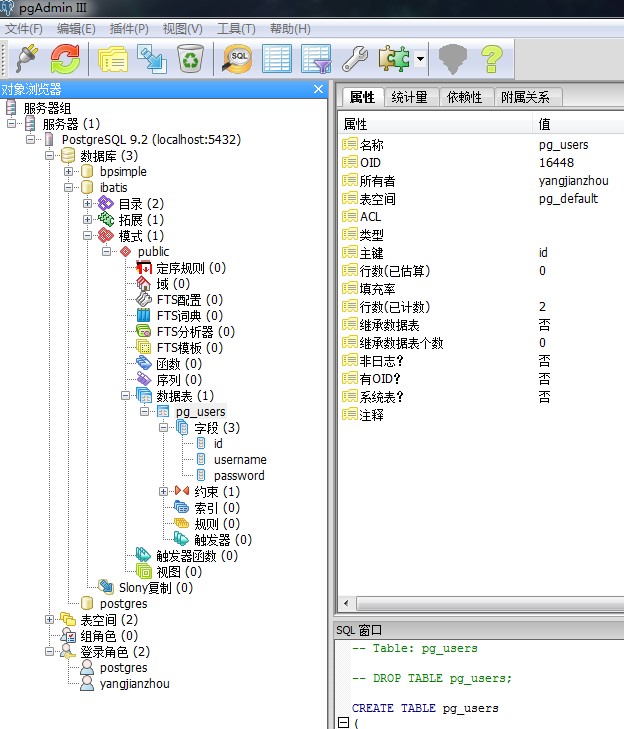Select the 域 (0) node
Image resolution: width=624 pixels, height=729 pixels.
(173, 284)
